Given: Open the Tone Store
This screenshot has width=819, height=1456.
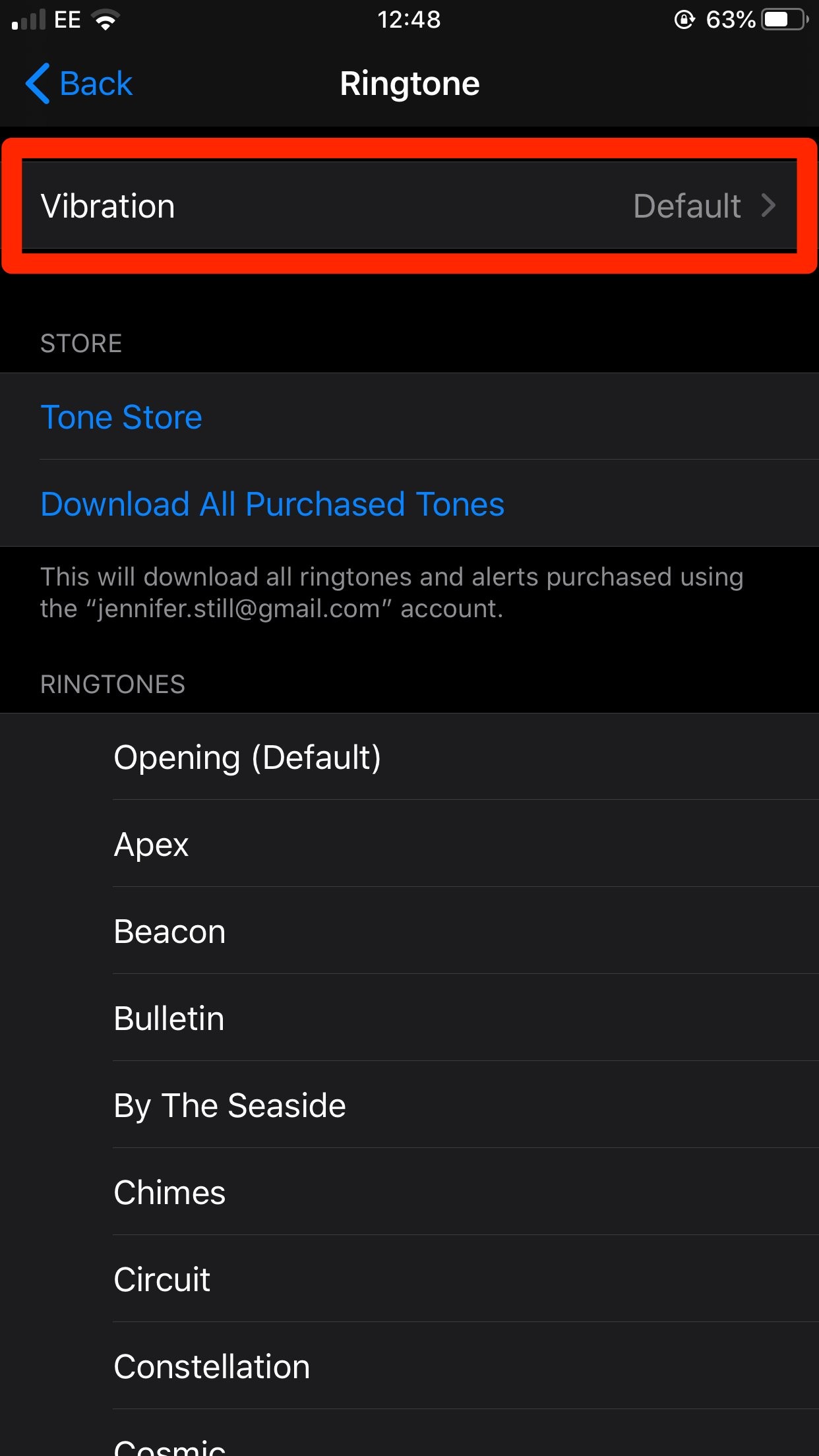Looking at the screenshot, I should point(121,417).
